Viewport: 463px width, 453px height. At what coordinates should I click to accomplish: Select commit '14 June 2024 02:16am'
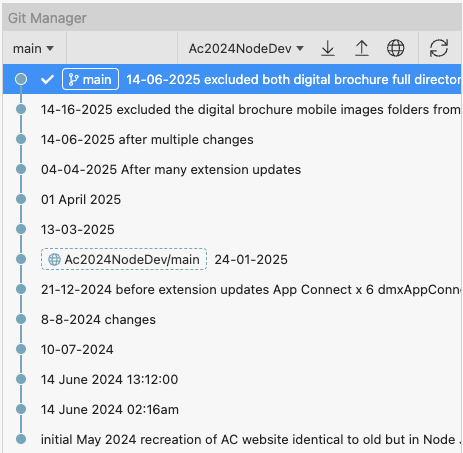pyautogui.click(x=232, y=409)
